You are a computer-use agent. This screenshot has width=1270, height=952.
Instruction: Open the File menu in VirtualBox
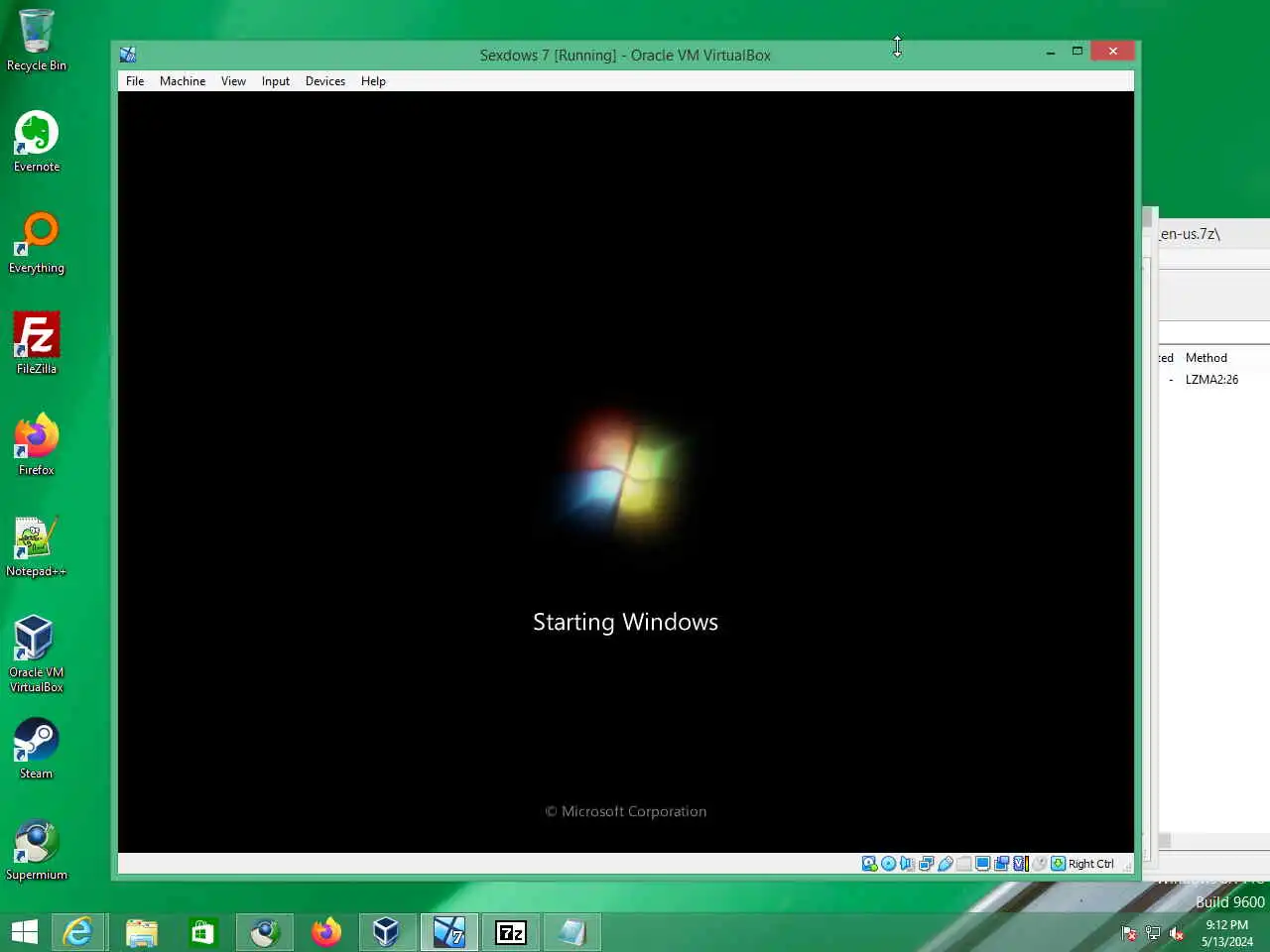[135, 81]
